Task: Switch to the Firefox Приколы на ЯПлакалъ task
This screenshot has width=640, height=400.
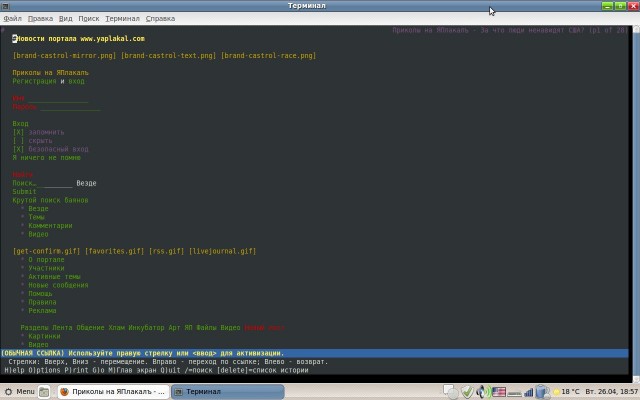Action: point(113,392)
